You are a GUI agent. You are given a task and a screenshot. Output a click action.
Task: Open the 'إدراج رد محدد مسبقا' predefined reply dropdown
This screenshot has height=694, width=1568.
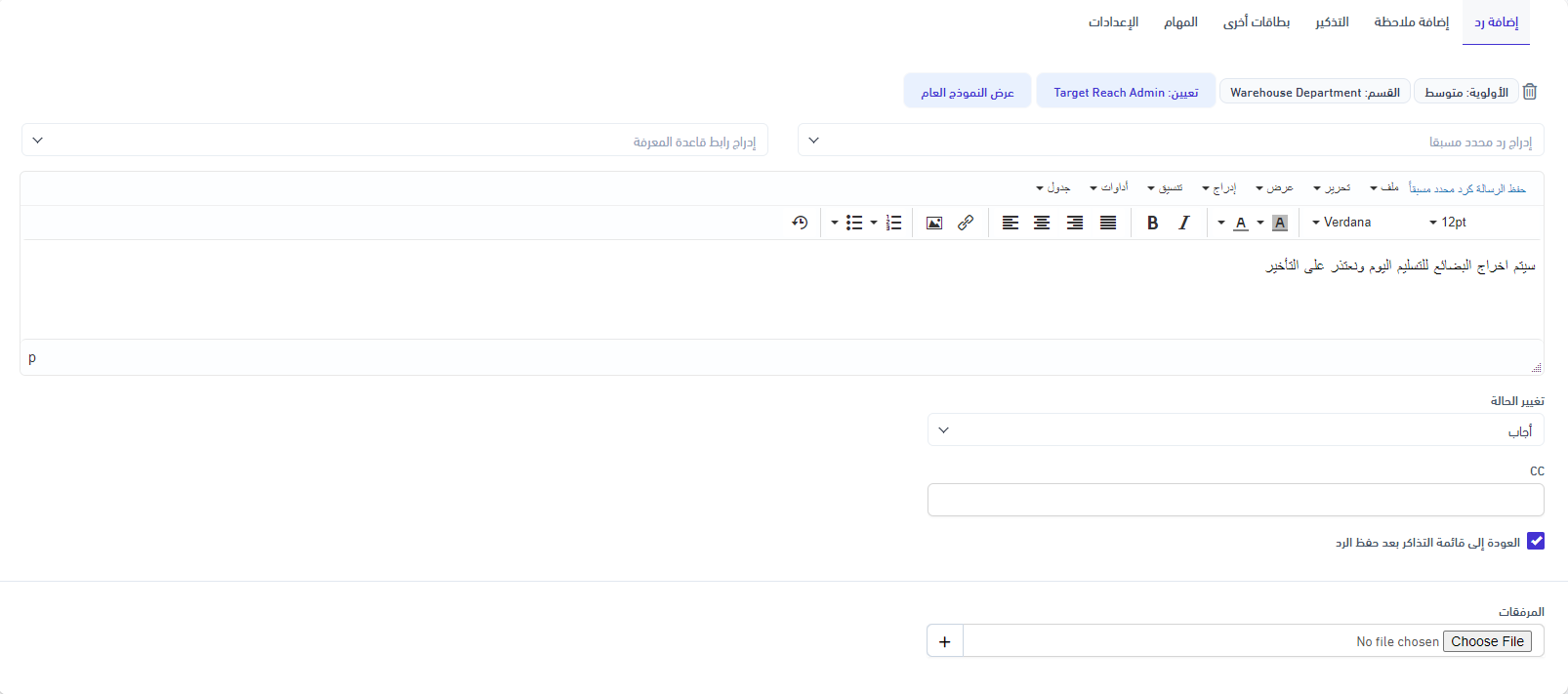[x=1171, y=141]
